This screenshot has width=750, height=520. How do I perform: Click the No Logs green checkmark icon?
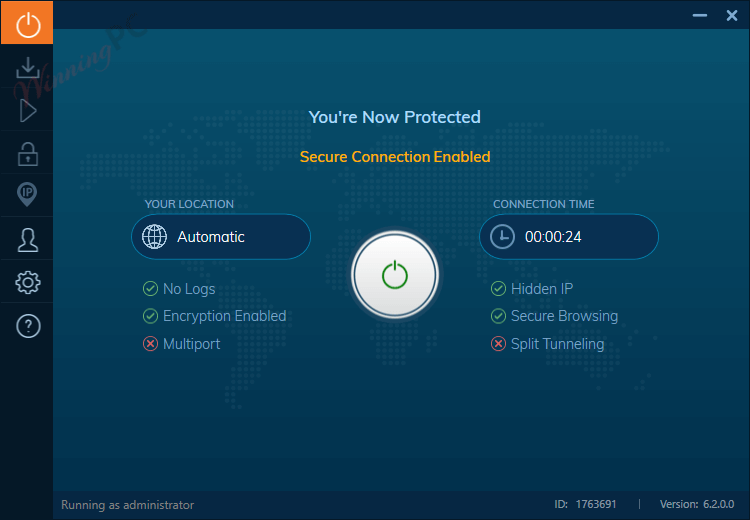tap(150, 288)
